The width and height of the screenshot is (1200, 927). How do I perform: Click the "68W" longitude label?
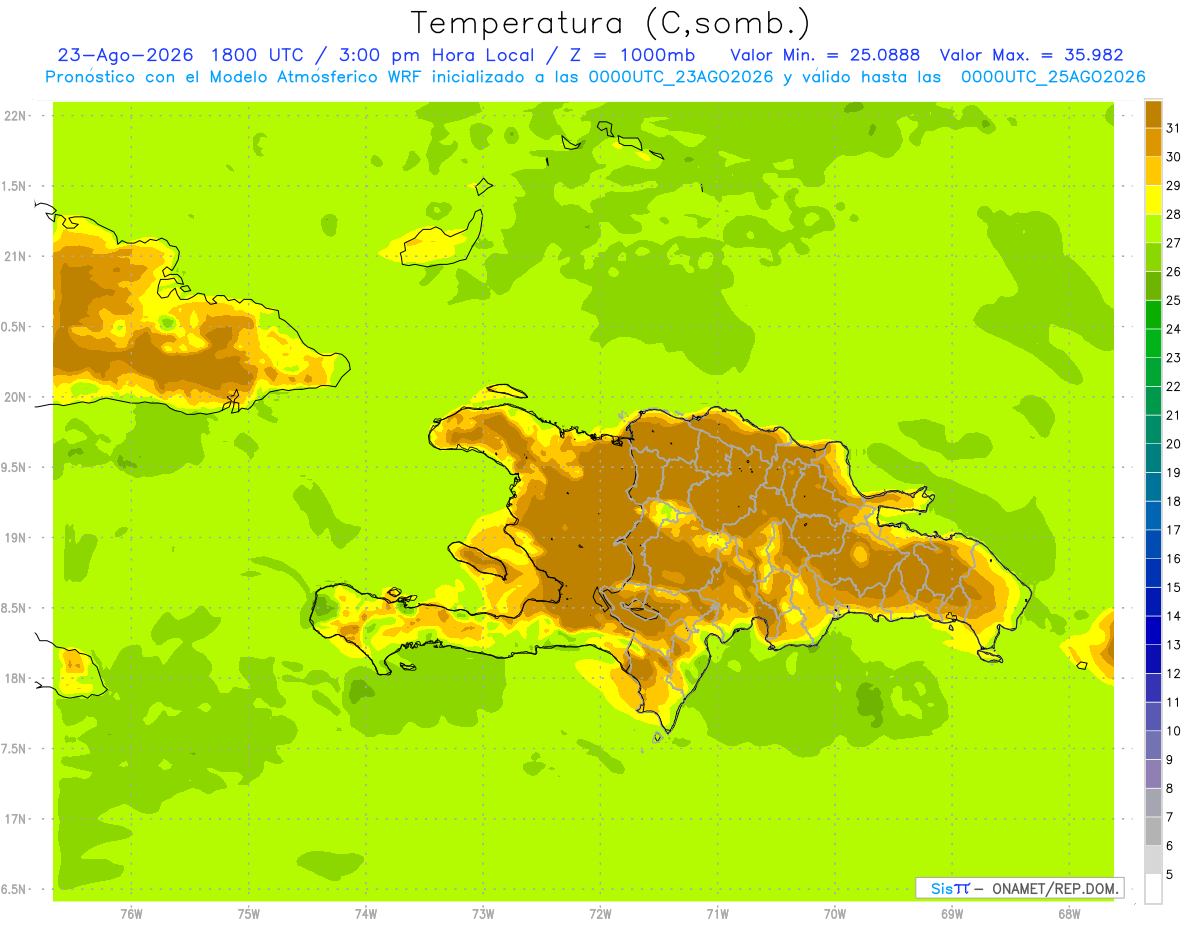[1069, 914]
